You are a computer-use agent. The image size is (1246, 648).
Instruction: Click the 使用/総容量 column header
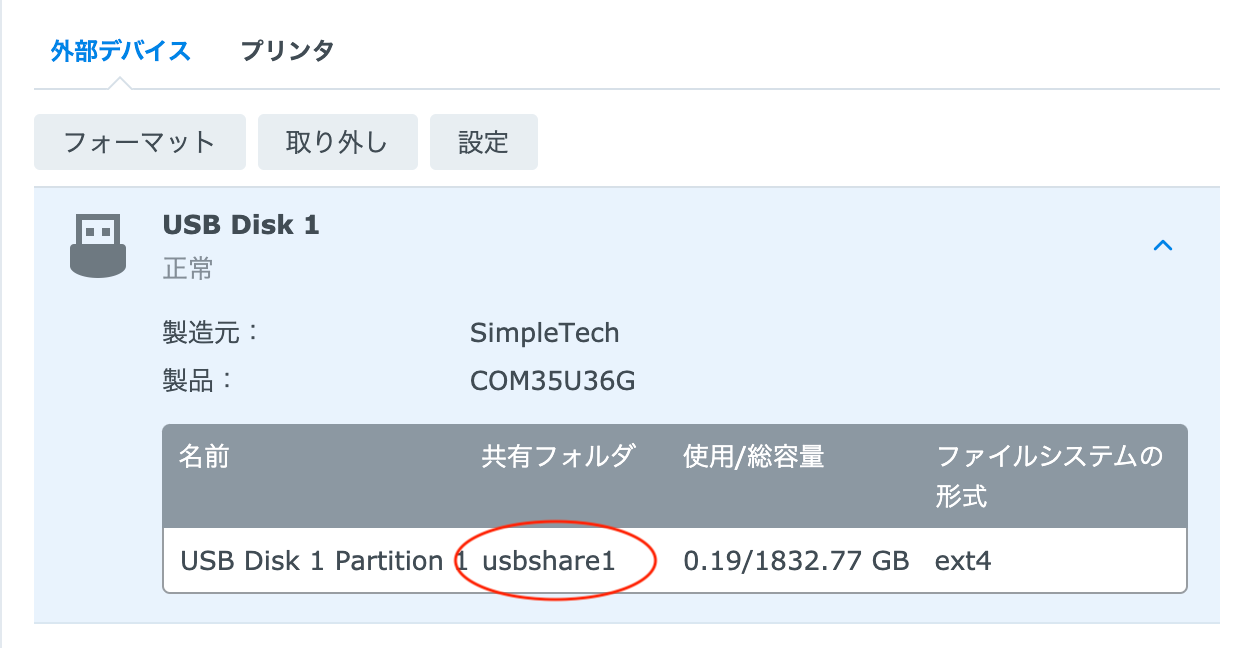(x=754, y=458)
